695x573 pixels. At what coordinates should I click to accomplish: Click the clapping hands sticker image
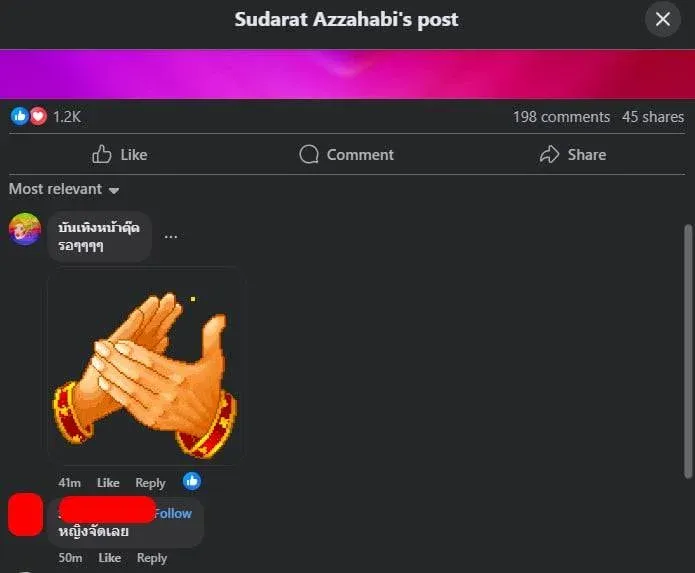pyautogui.click(x=145, y=366)
